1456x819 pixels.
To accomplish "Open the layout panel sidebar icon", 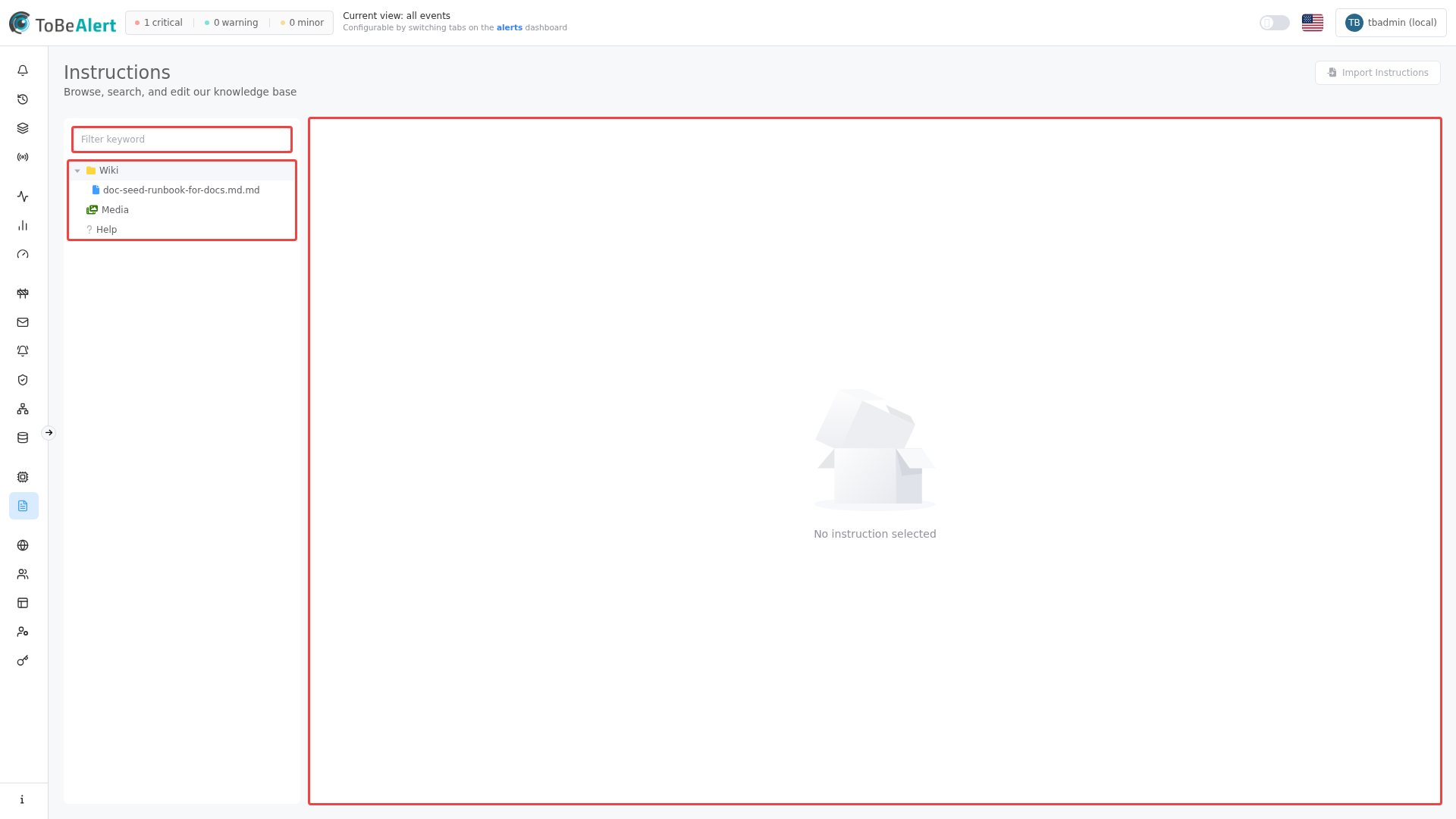I will click(x=23, y=603).
